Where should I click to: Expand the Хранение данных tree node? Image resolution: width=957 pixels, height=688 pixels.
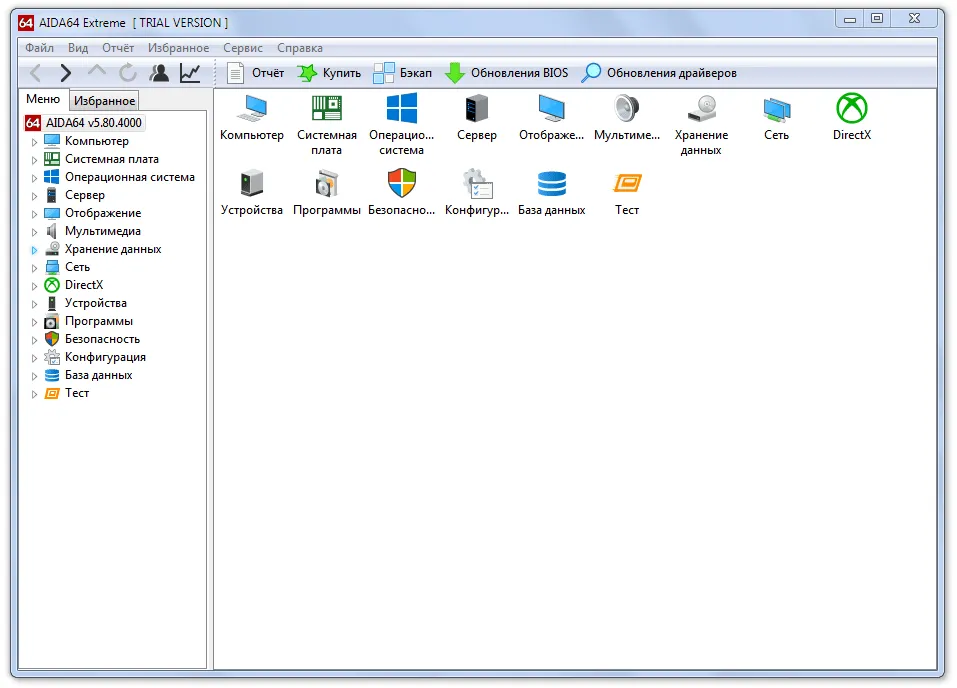pos(34,250)
